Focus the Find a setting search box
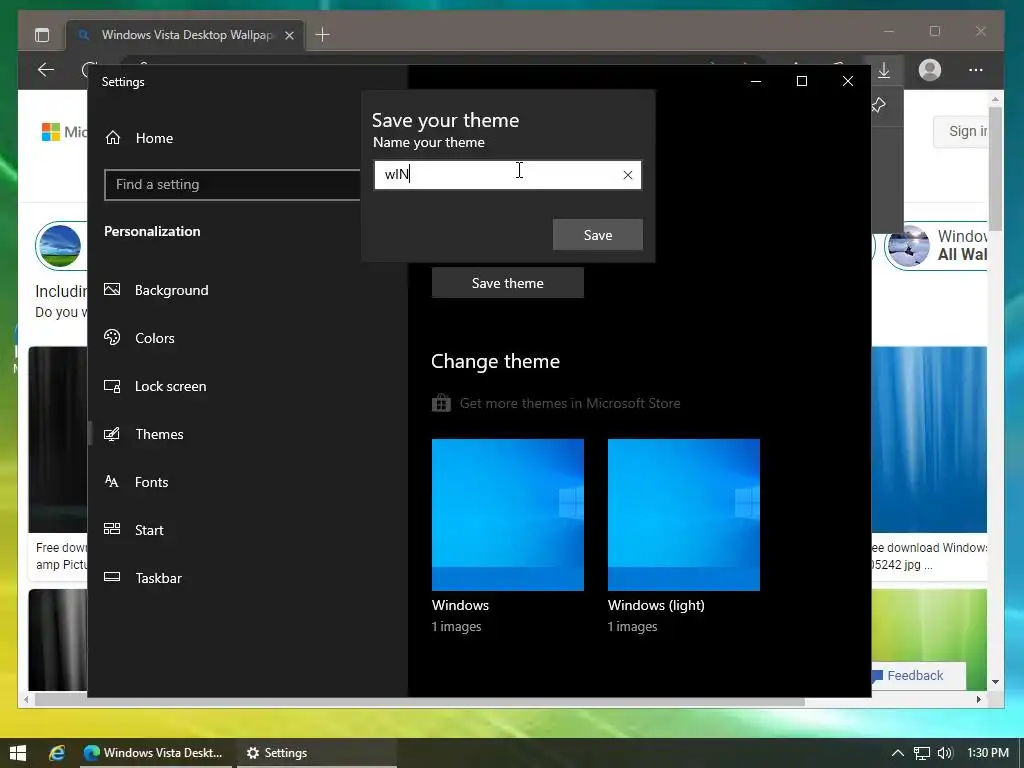Image resolution: width=1024 pixels, height=768 pixels. (x=232, y=185)
